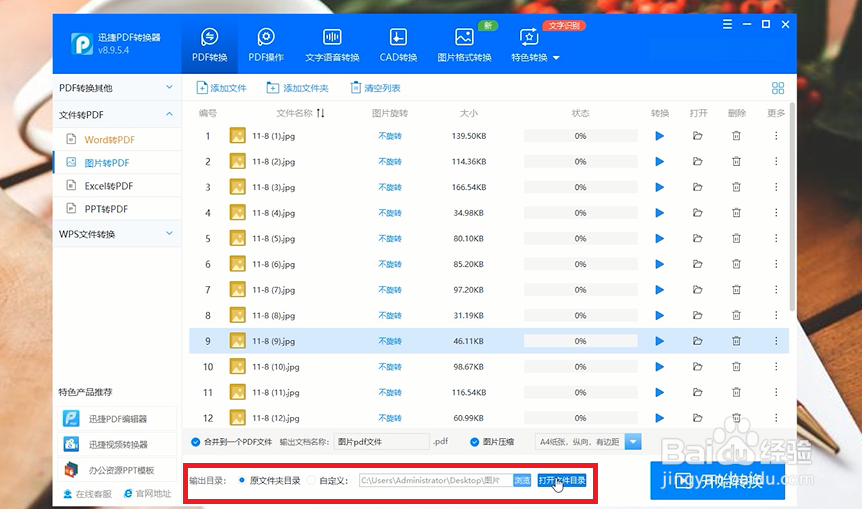Select the 原文件夹目录 radio button
This screenshot has width=862, height=509.
[241, 480]
